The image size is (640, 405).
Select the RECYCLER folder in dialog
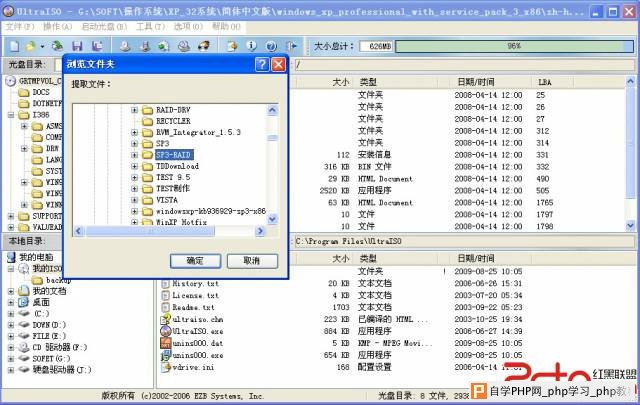point(173,121)
